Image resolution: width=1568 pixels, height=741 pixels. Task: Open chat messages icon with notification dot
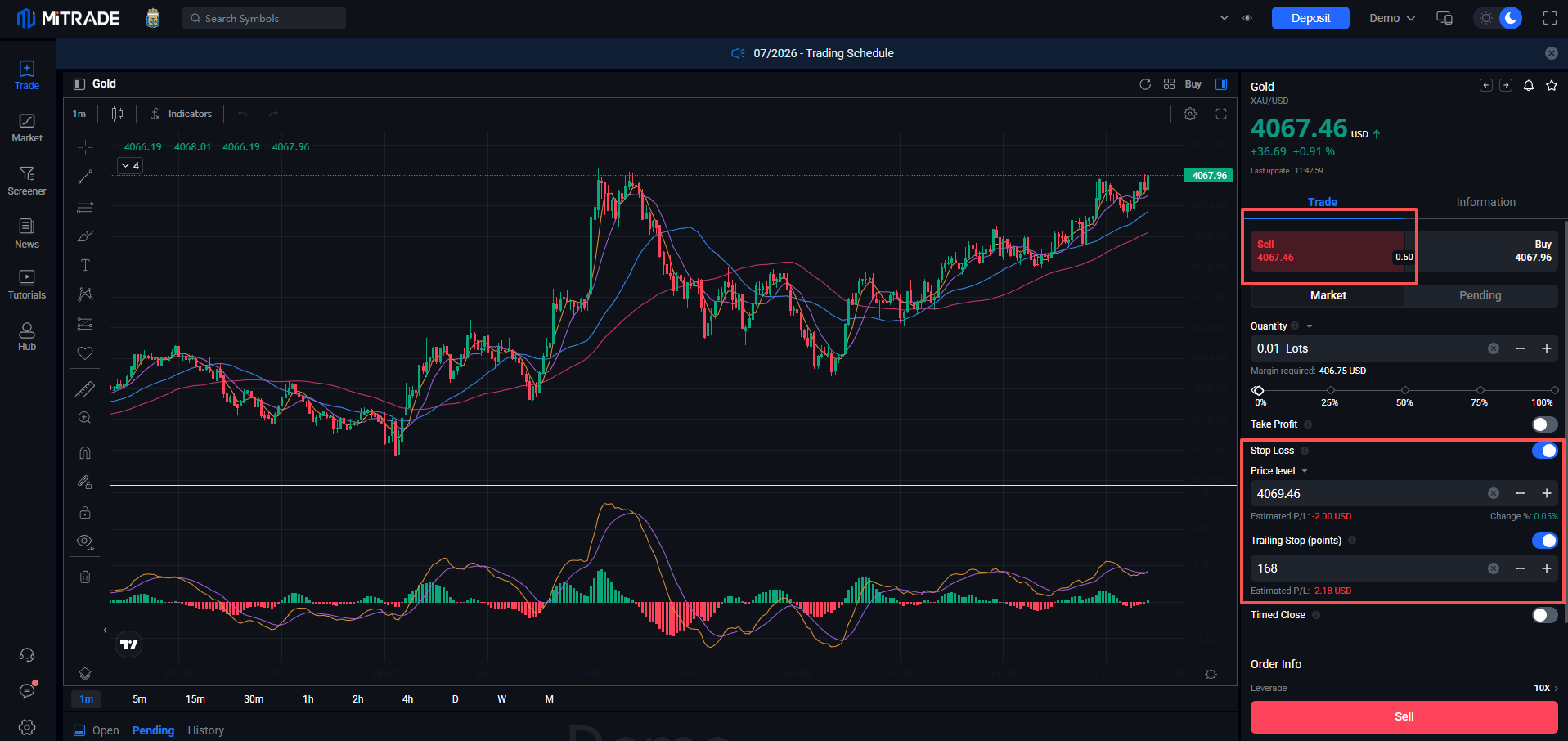click(x=27, y=691)
